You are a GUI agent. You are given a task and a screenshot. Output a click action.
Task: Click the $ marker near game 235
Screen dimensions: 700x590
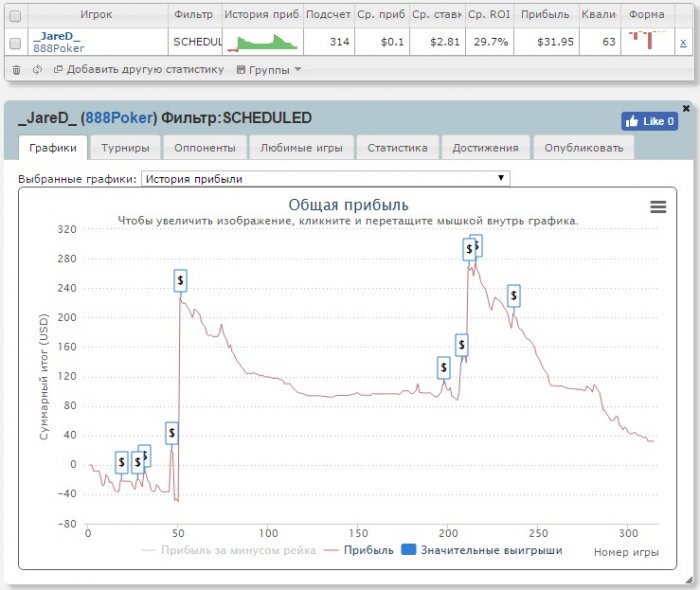pos(514,295)
